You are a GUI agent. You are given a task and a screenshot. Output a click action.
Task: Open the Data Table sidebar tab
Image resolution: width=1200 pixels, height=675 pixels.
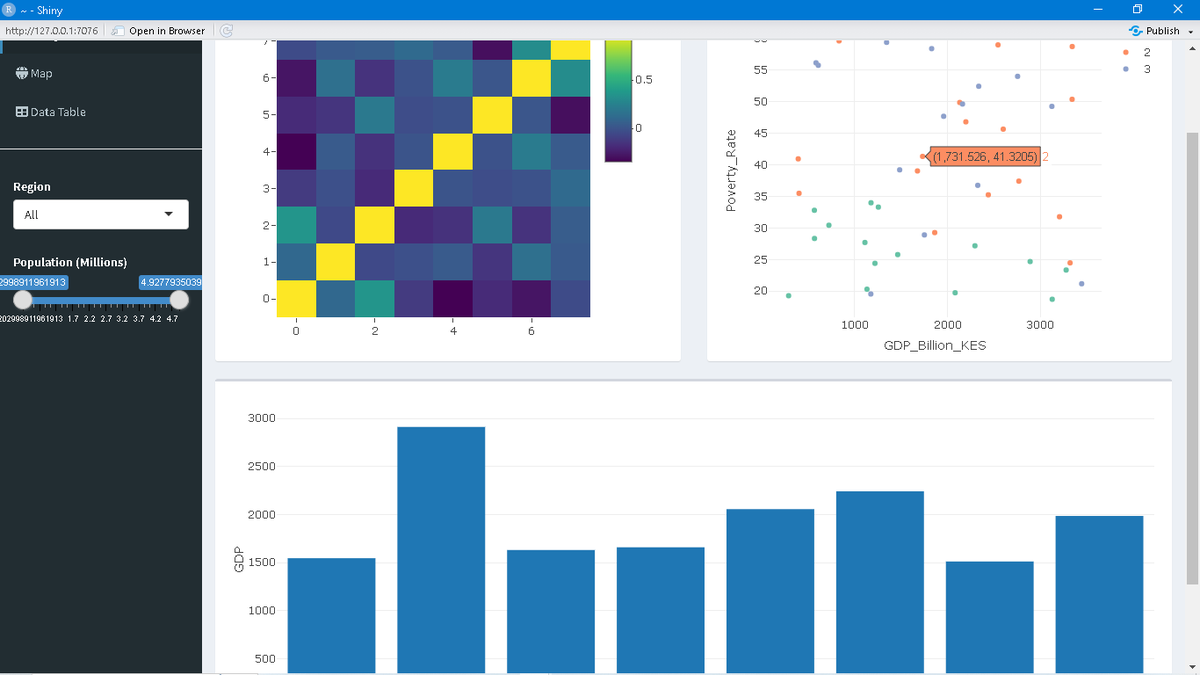click(50, 112)
